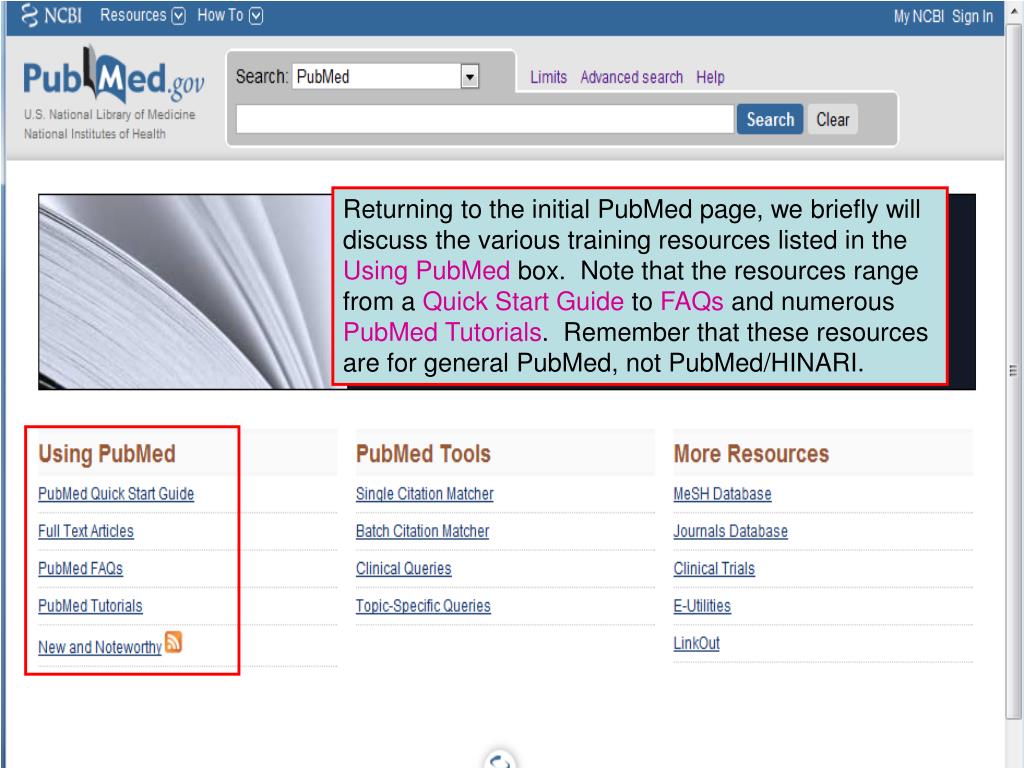Open Journals Database link
This screenshot has height=768, width=1024.
pos(730,531)
